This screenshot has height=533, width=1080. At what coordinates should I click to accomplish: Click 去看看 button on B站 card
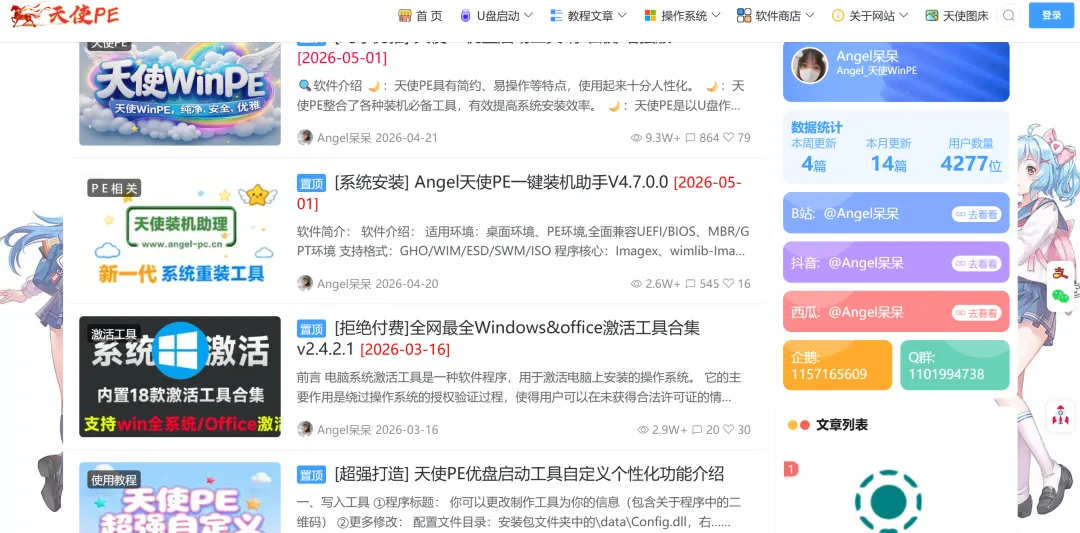coord(977,214)
